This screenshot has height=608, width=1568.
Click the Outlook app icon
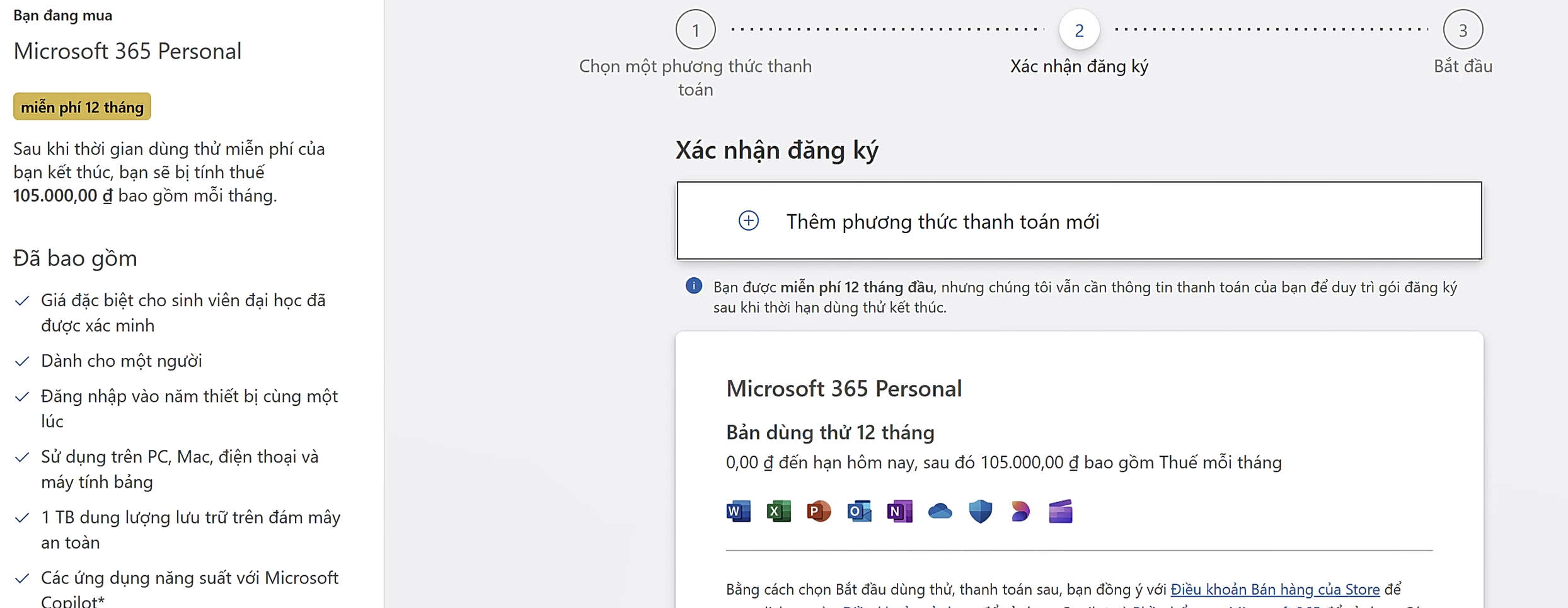859,511
